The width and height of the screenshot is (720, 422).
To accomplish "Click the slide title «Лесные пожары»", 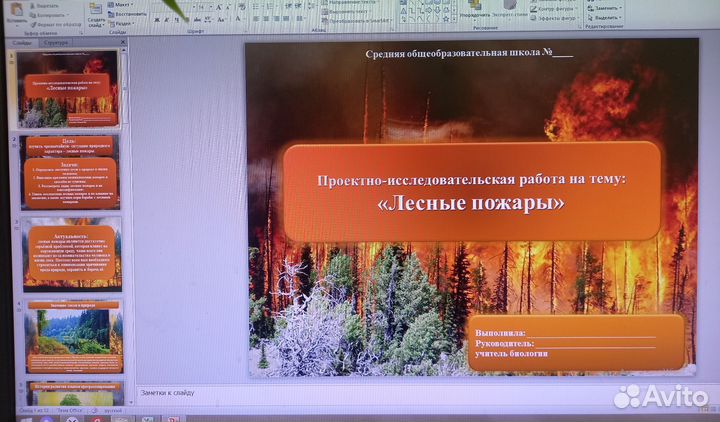I will 471,204.
